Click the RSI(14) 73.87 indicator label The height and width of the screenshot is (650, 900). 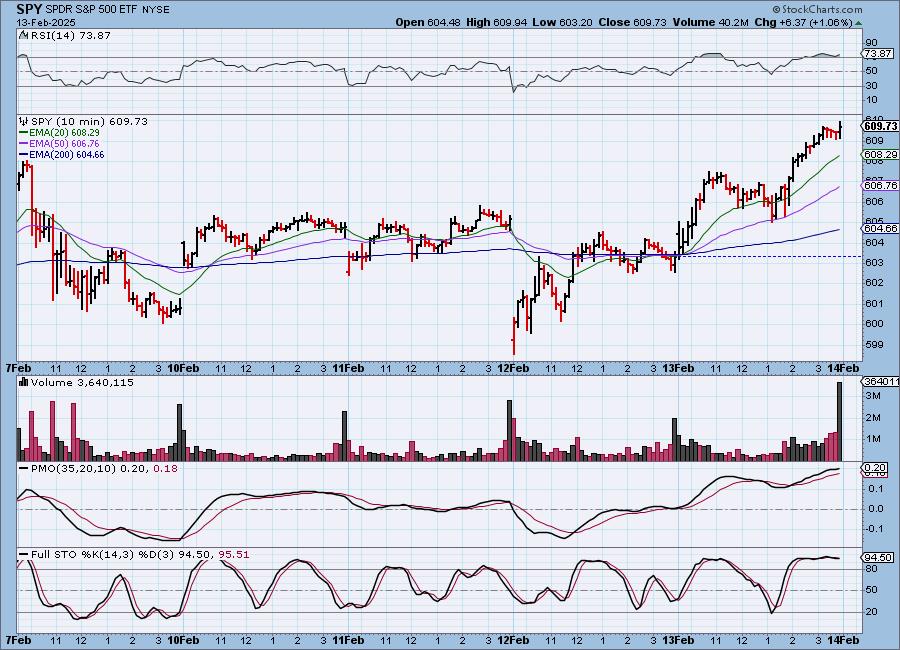point(71,35)
